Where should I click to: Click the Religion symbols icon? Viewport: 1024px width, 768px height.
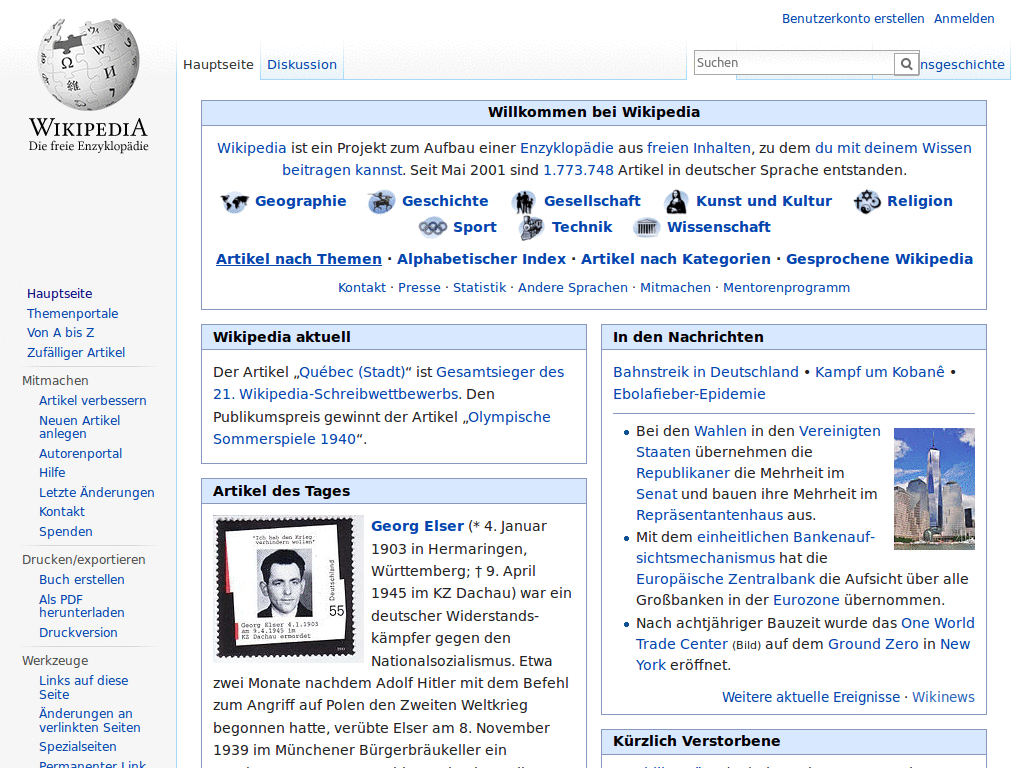(x=867, y=202)
